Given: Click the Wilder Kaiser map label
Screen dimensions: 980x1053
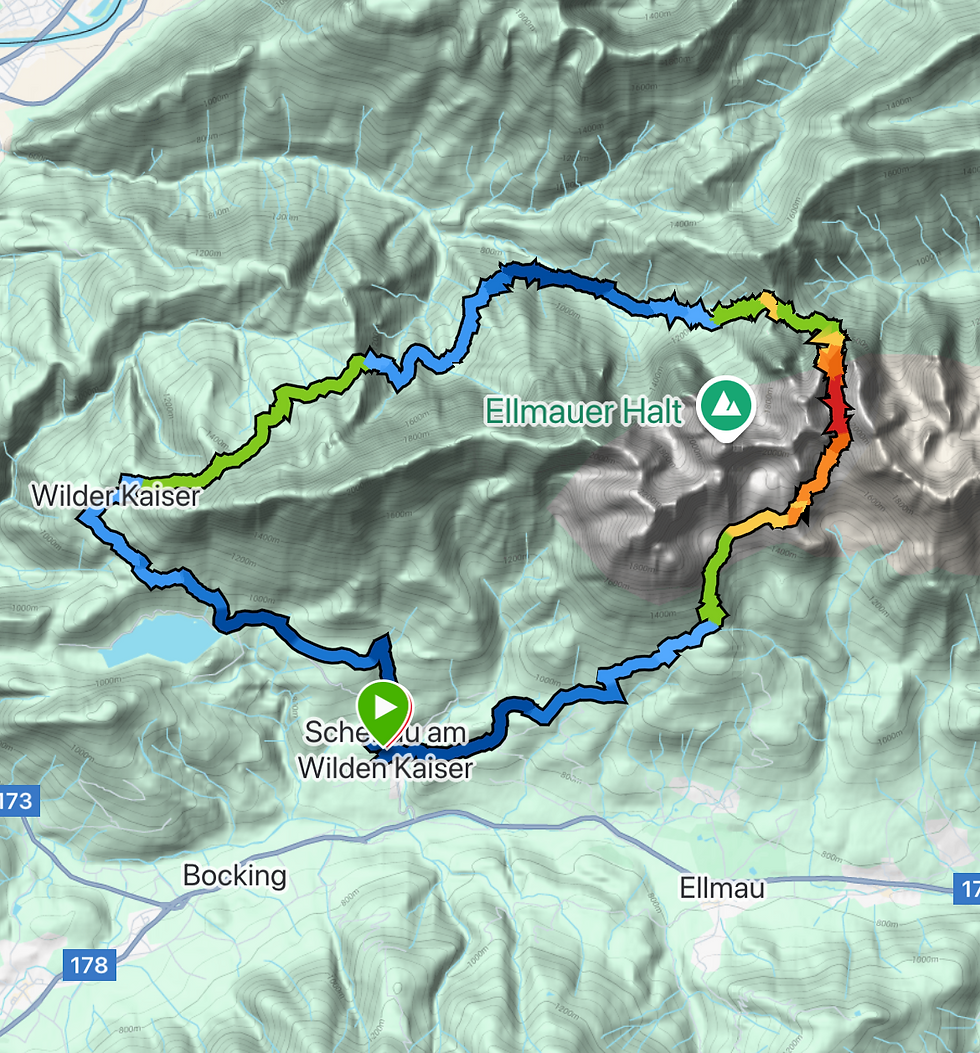Looking at the screenshot, I should pos(116,496).
